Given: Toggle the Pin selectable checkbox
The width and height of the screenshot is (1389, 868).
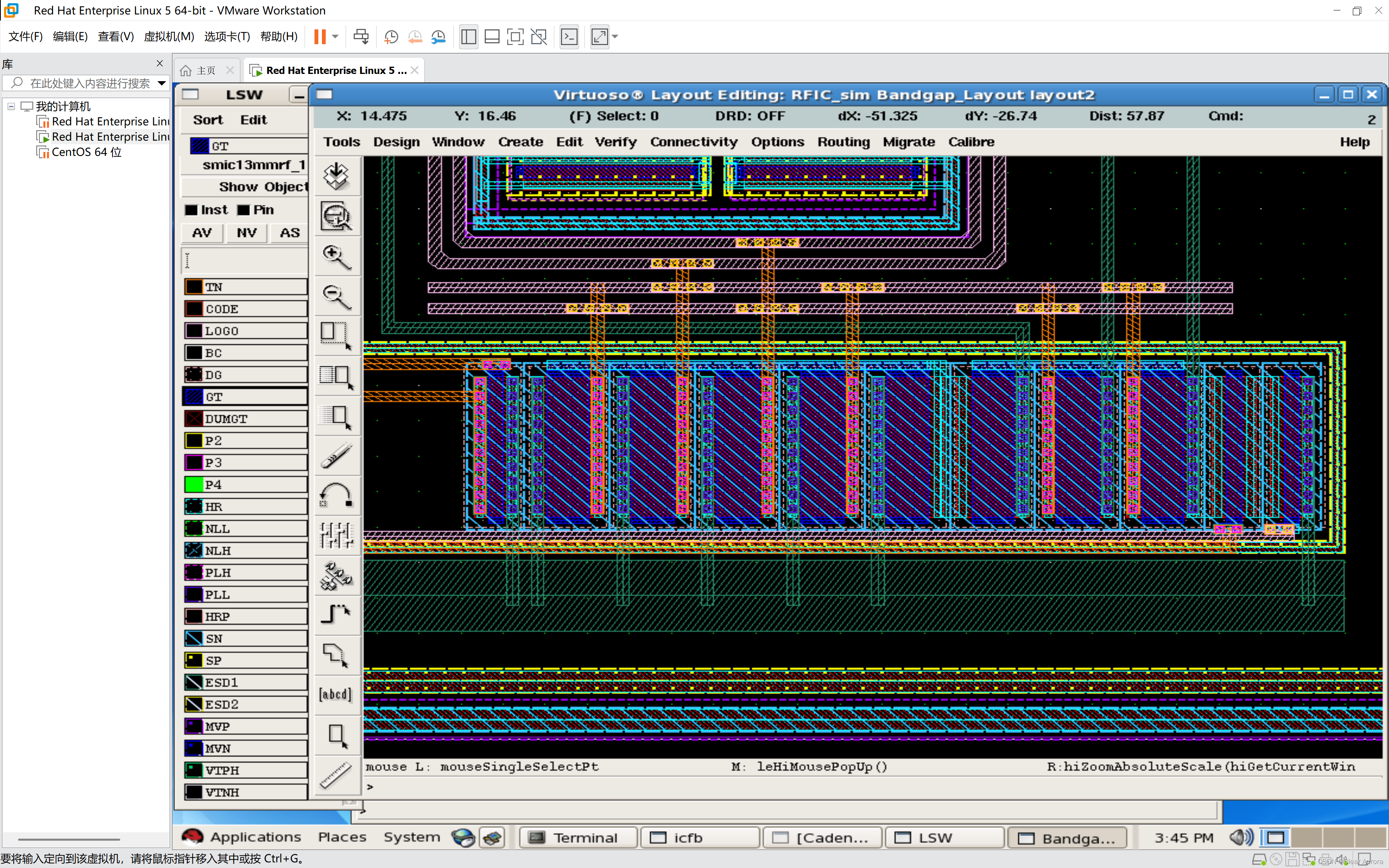Looking at the screenshot, I should (244, 210).
